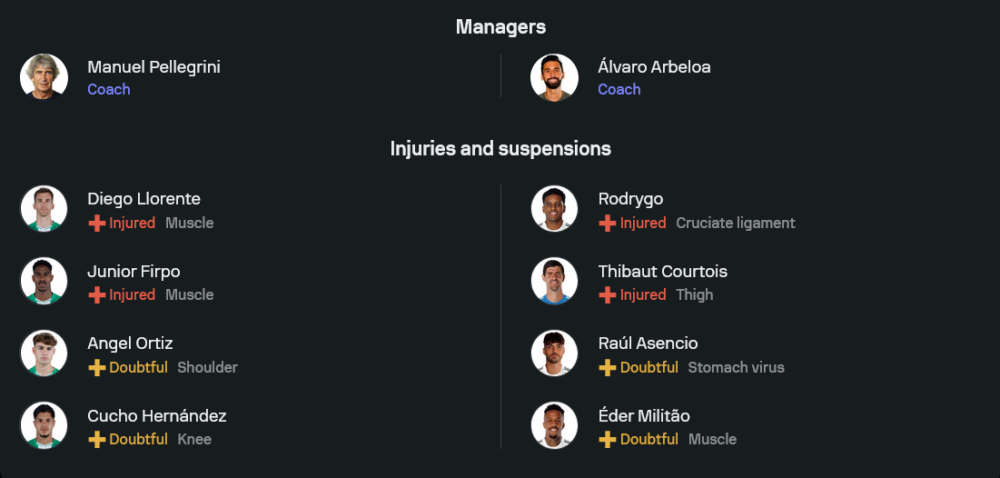Click yellow doubtful cross icon for Raúl Asencio
Image resolution: width=1000 pixels, height=478 pixels.
(607, 367)
